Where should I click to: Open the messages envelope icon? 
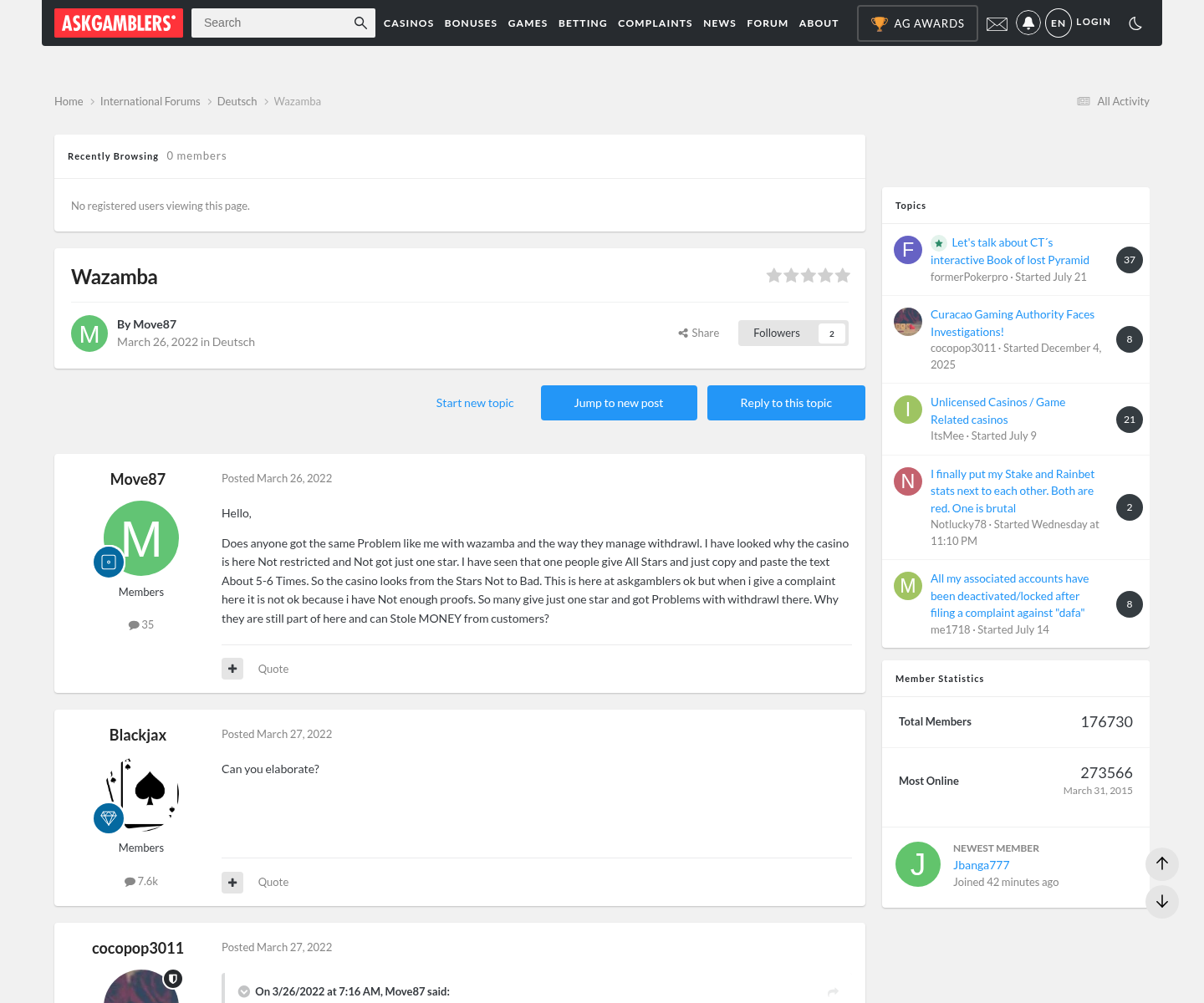[997, 23]
